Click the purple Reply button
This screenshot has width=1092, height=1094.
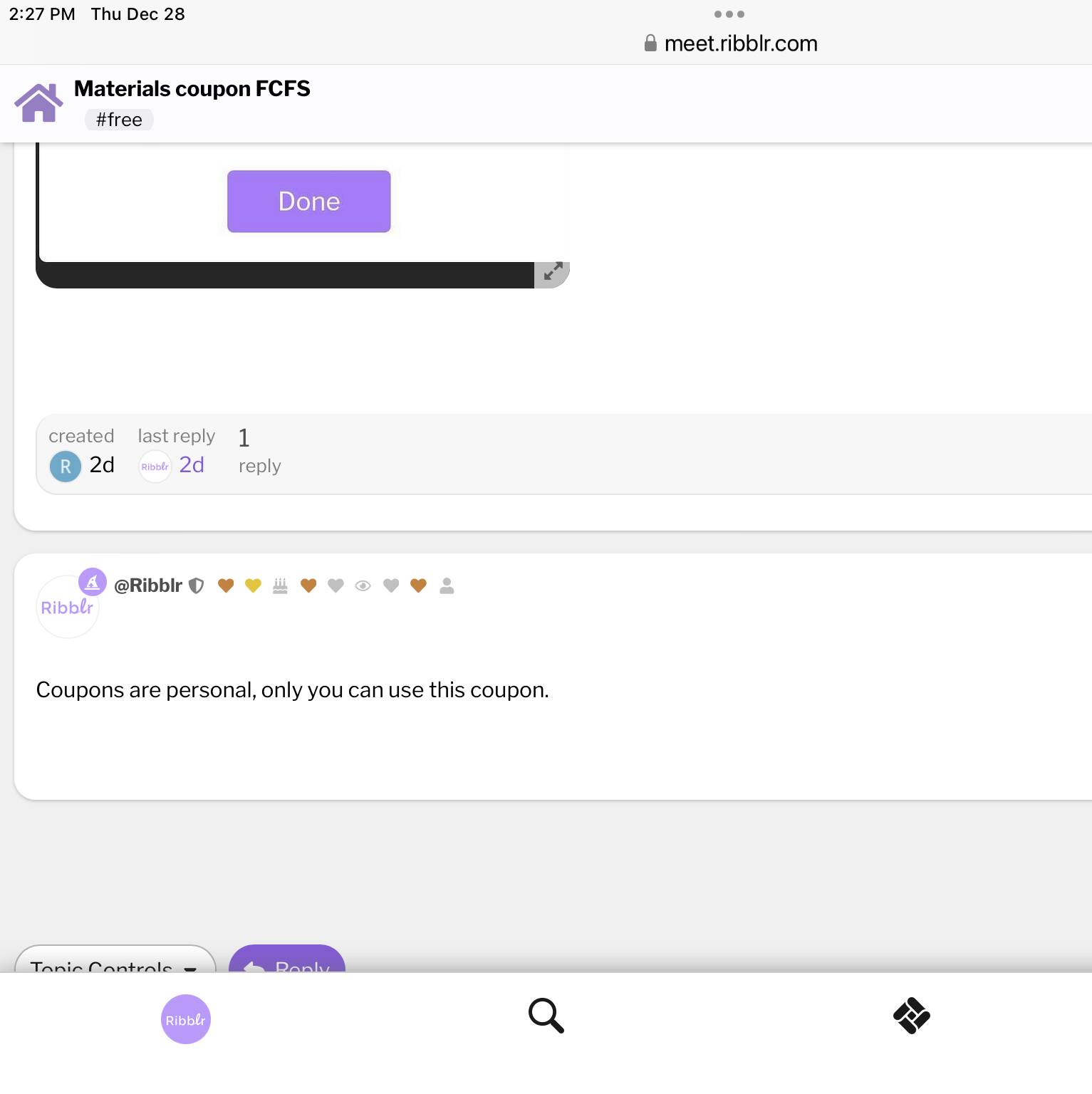(287, 959)
